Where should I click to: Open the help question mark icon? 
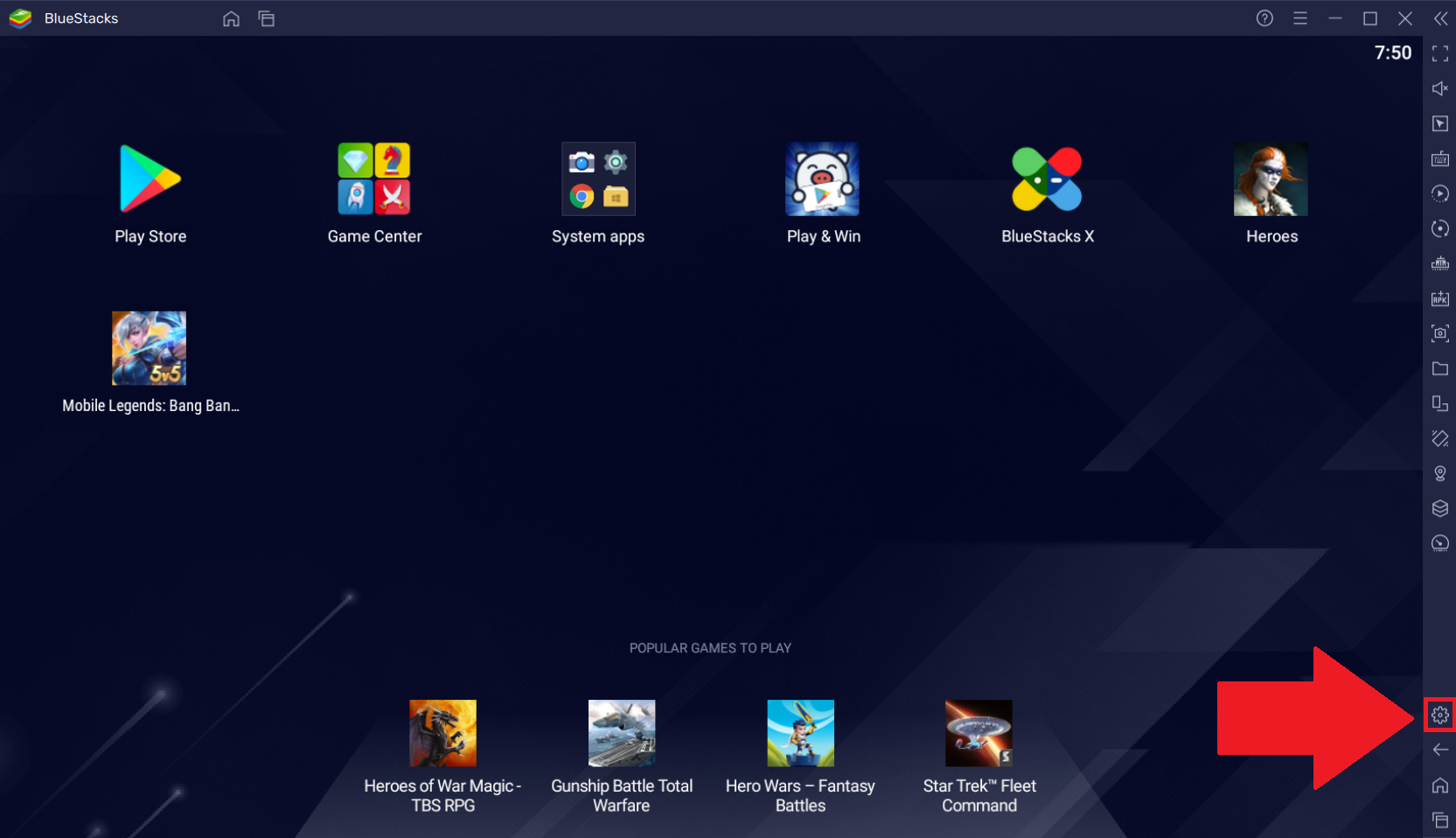[1264, 18]
